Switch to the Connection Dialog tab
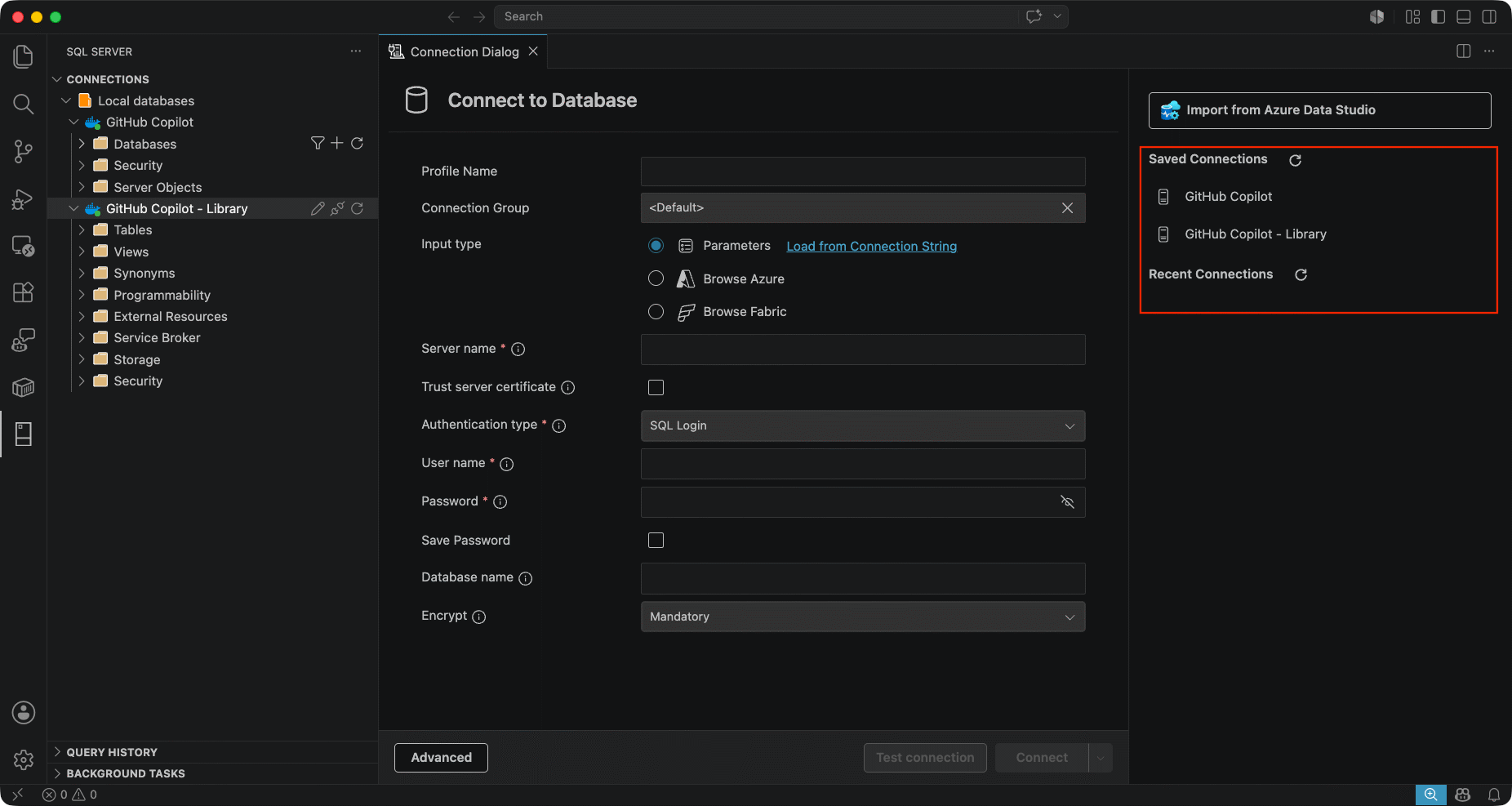This screenshot has height=806, width=1512. [464, 51]
